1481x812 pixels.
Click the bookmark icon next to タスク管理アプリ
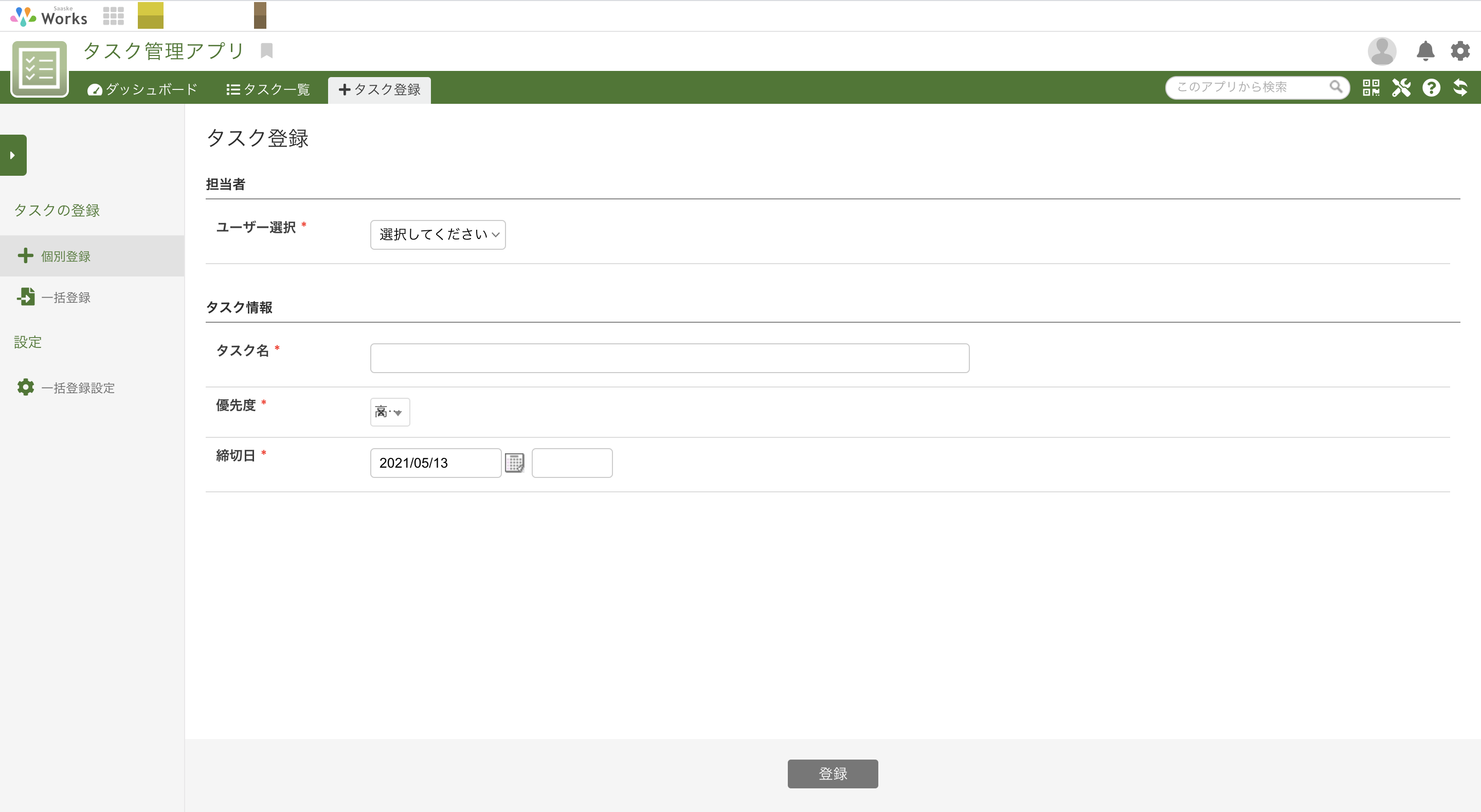point(266,50)
